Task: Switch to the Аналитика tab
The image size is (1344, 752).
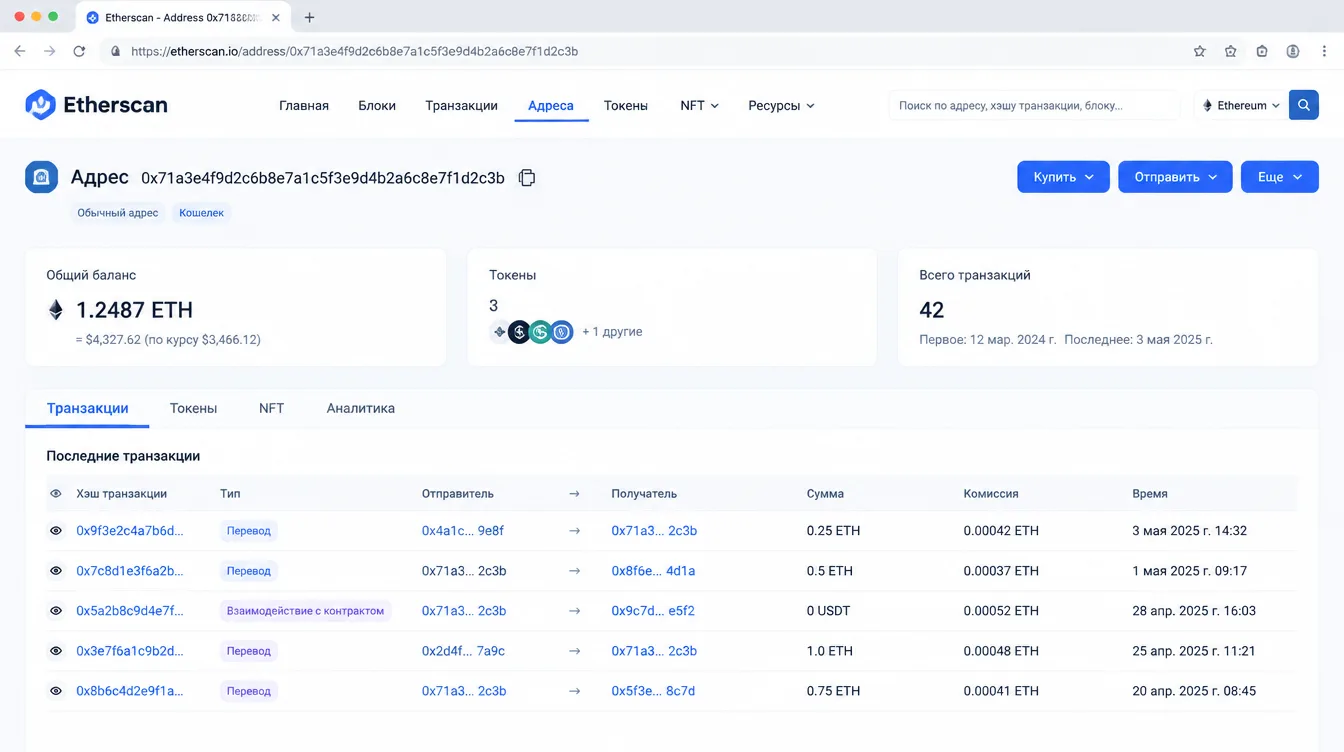Action: pyautogui.click(x=360, y=408)
